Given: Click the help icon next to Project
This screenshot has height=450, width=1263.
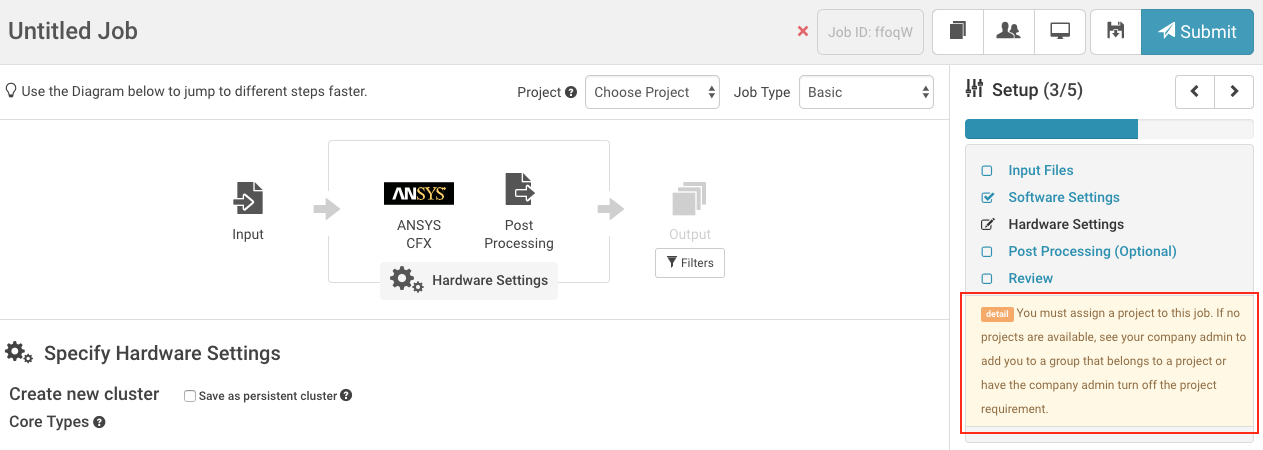Looking at the screenshot, I should point(571,92).
